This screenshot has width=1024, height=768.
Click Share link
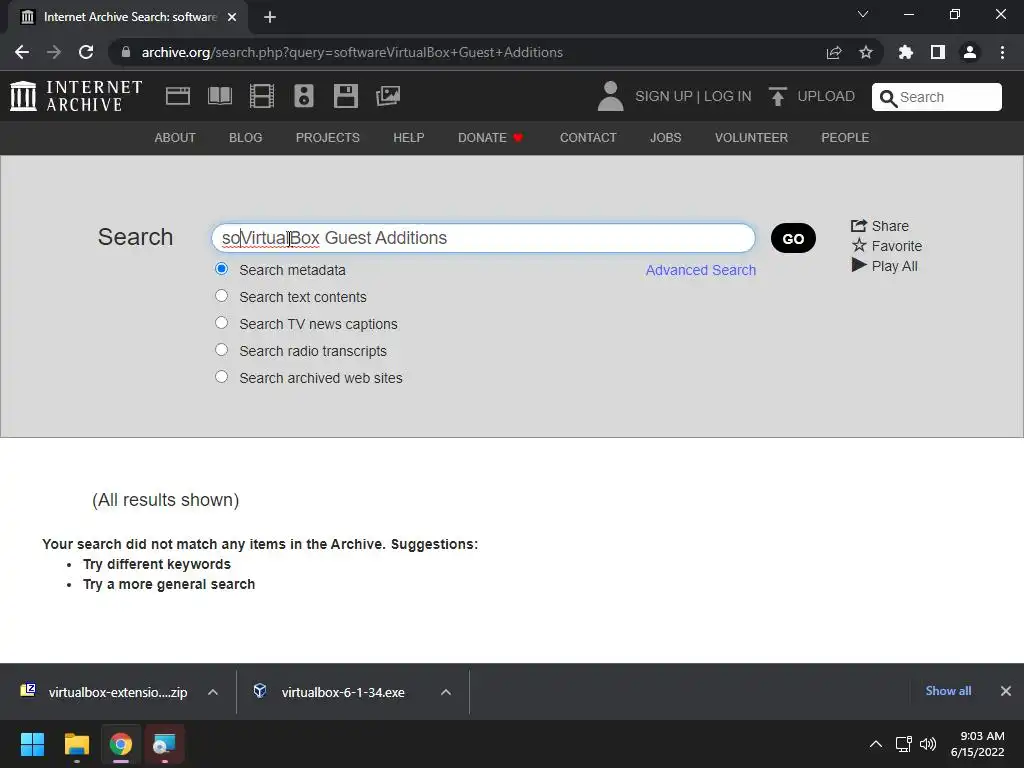tap(880, 226)
